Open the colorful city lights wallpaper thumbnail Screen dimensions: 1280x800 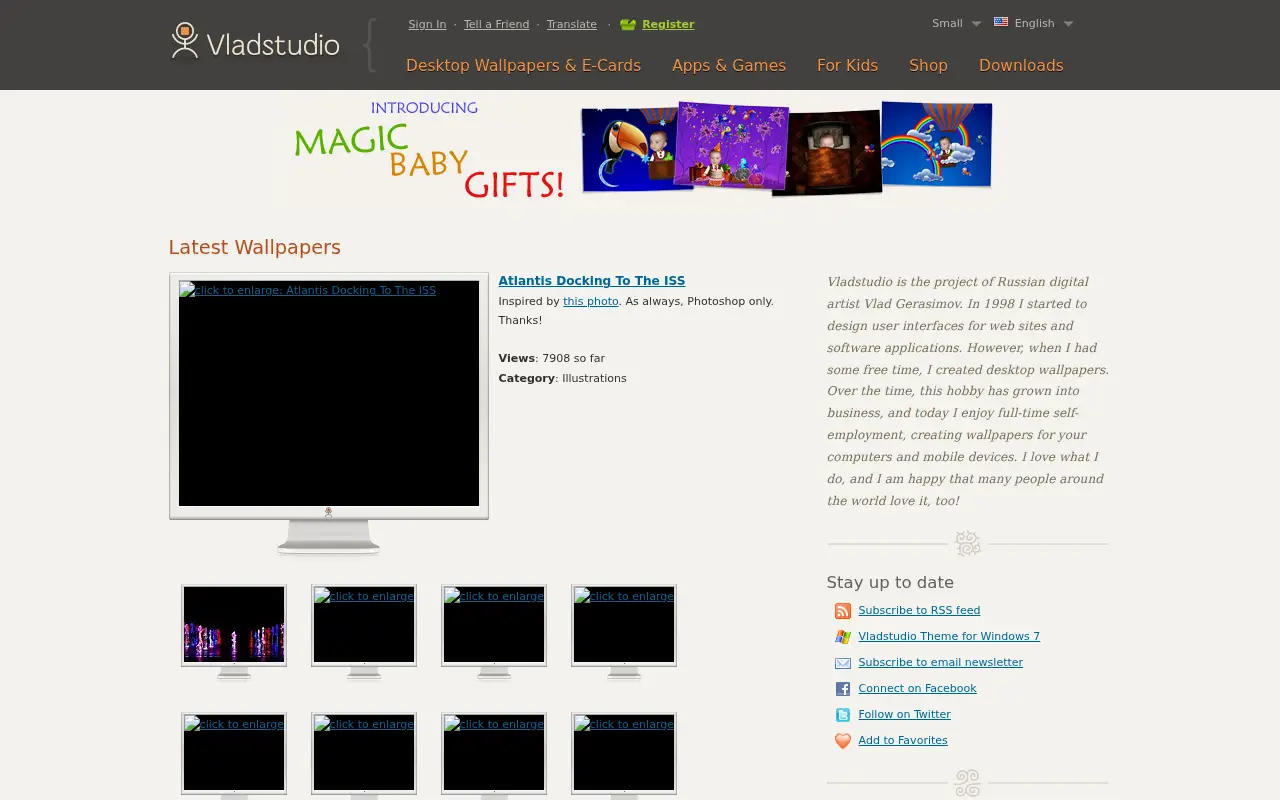coord(234,625)
